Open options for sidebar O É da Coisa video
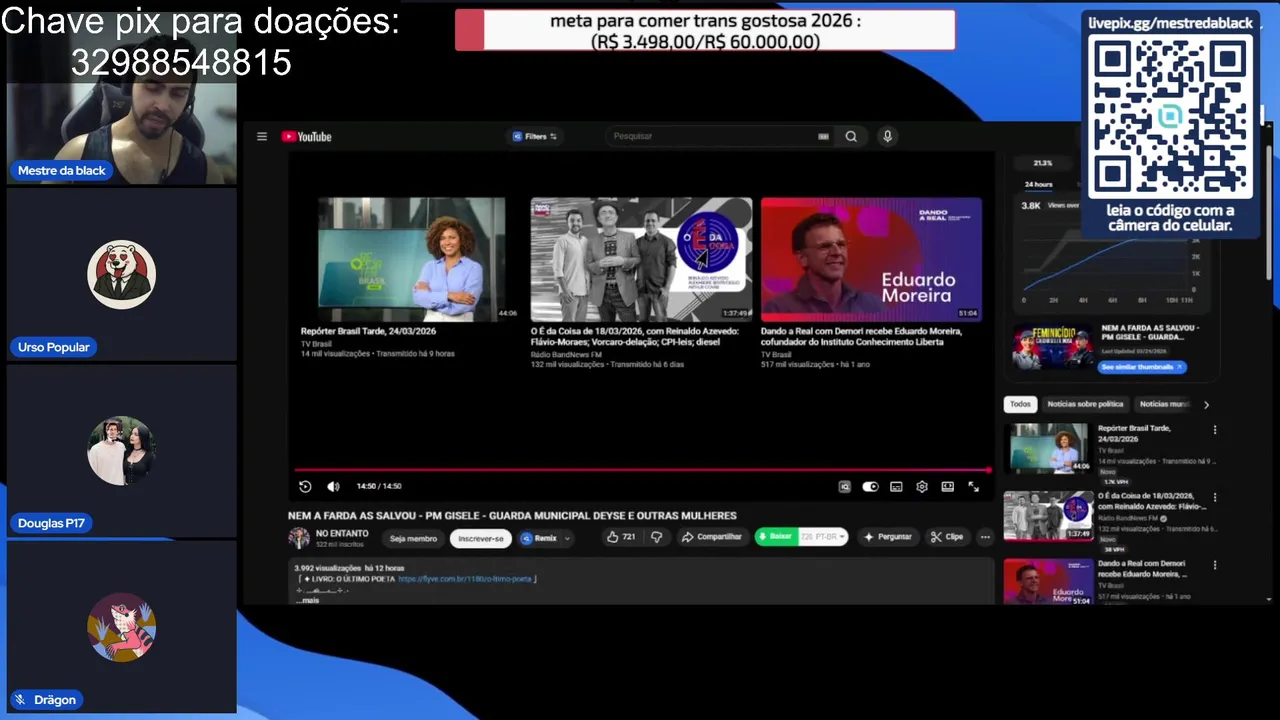1280x720 pixels. [x=1215, y=497]
